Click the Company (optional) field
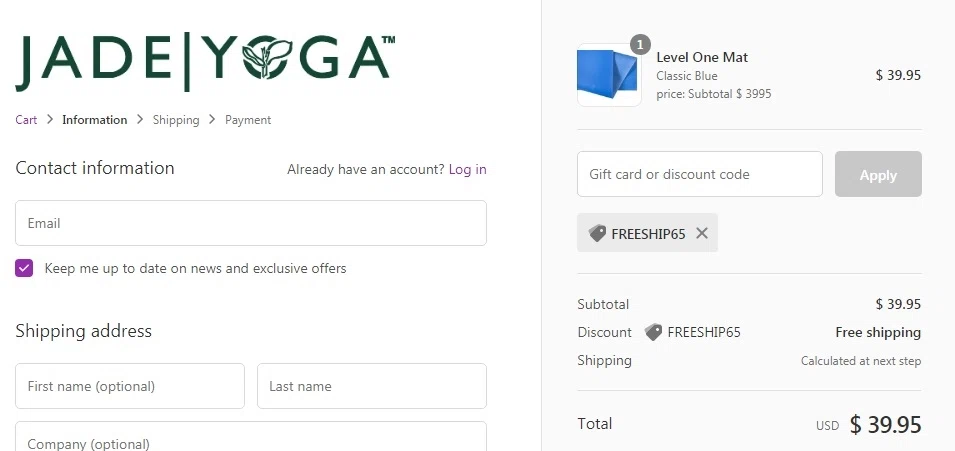The image size is (955, 451). [x=251, y=441]
